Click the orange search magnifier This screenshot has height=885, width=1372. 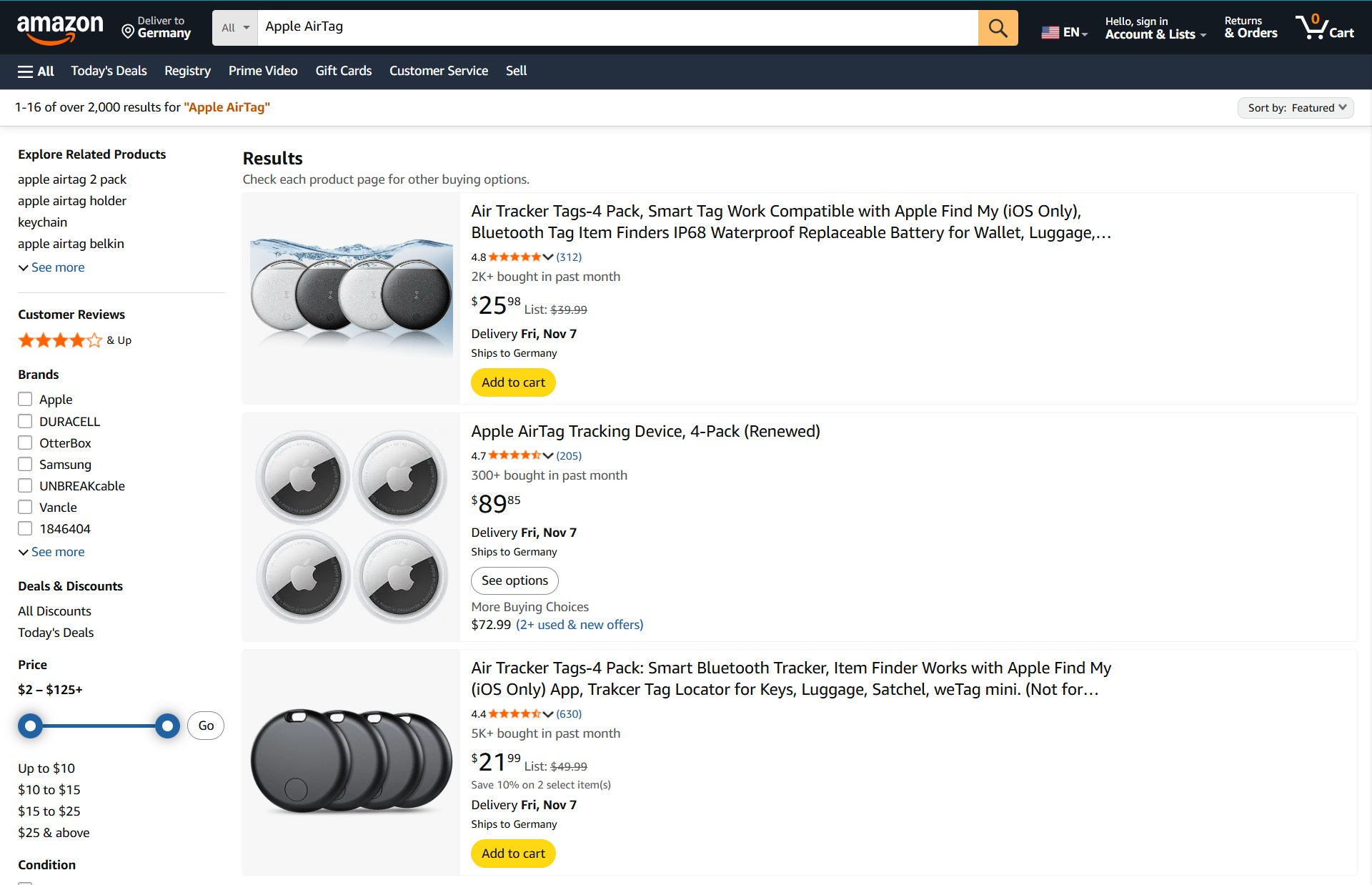click(x=998, y=27)
